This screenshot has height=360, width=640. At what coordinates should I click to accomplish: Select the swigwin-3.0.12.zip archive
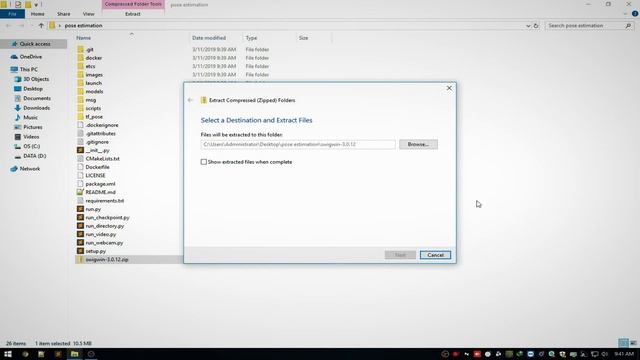[107, 260]
